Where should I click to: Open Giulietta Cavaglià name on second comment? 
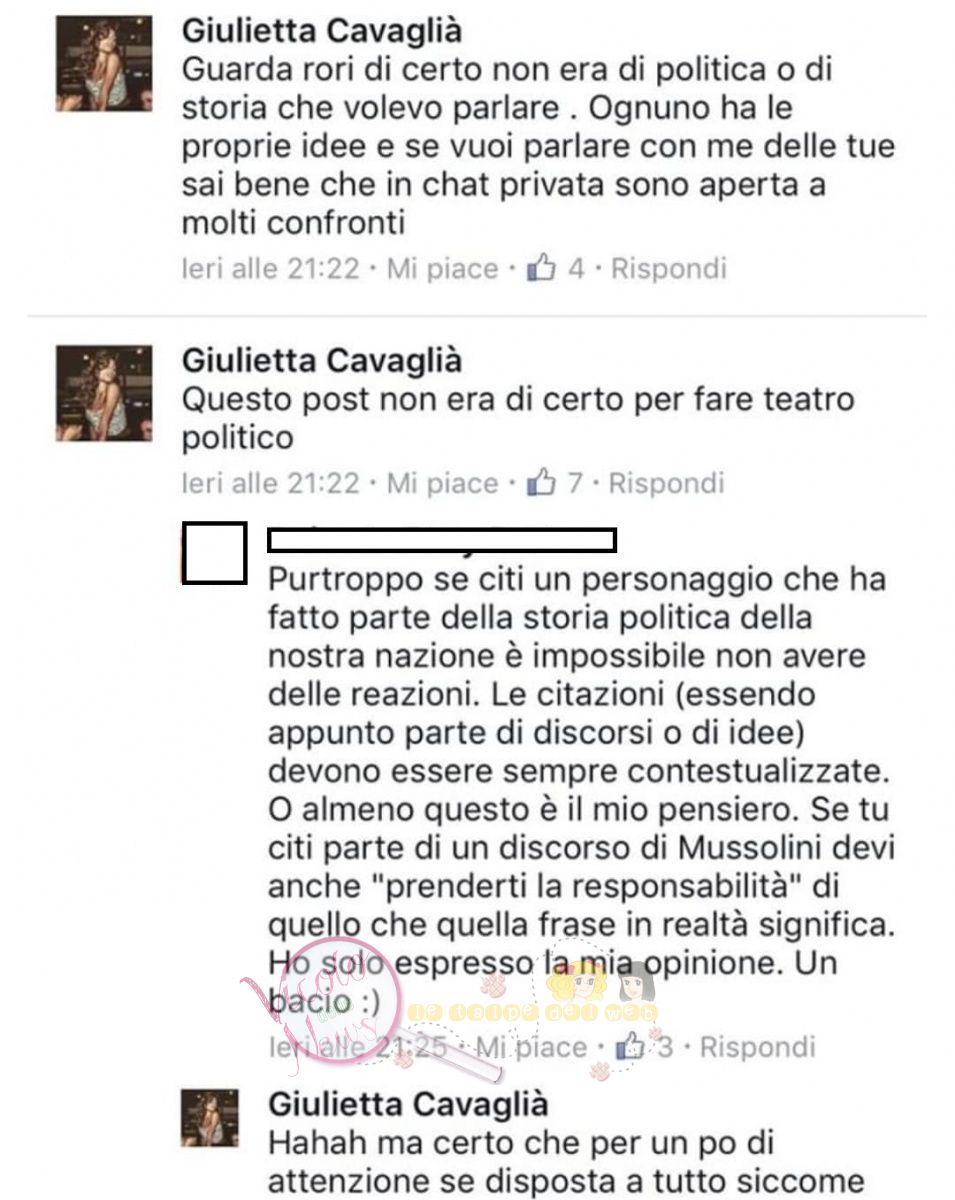pyautogui.click(x=322, y=359)
